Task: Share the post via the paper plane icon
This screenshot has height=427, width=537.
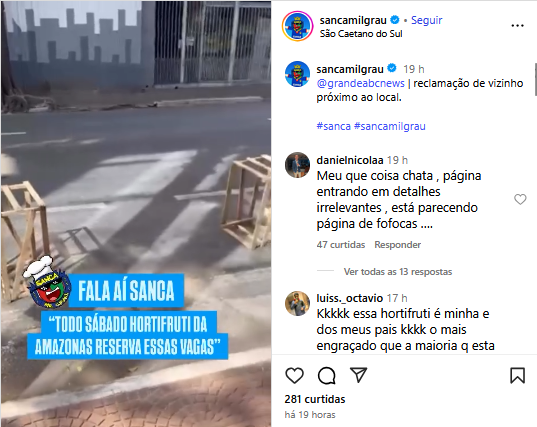Action: (358, 375)
